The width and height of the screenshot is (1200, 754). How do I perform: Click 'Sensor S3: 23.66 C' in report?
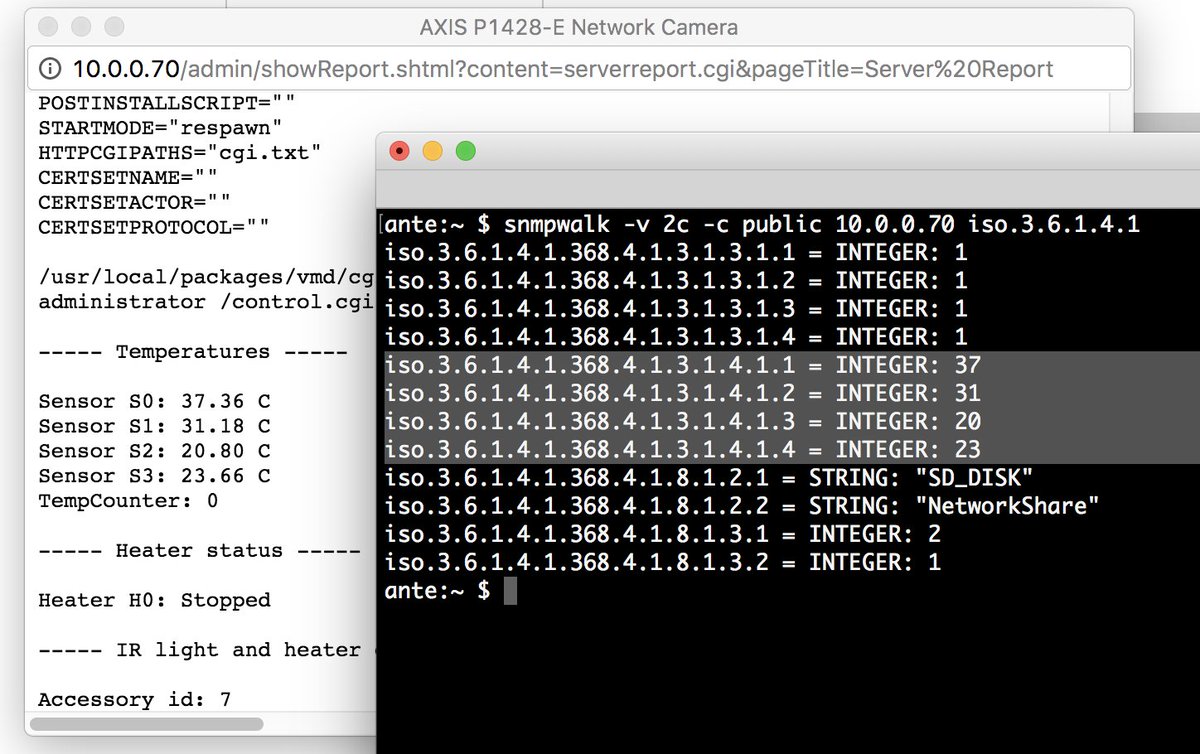pyautogui.click(x=154, y=476)
